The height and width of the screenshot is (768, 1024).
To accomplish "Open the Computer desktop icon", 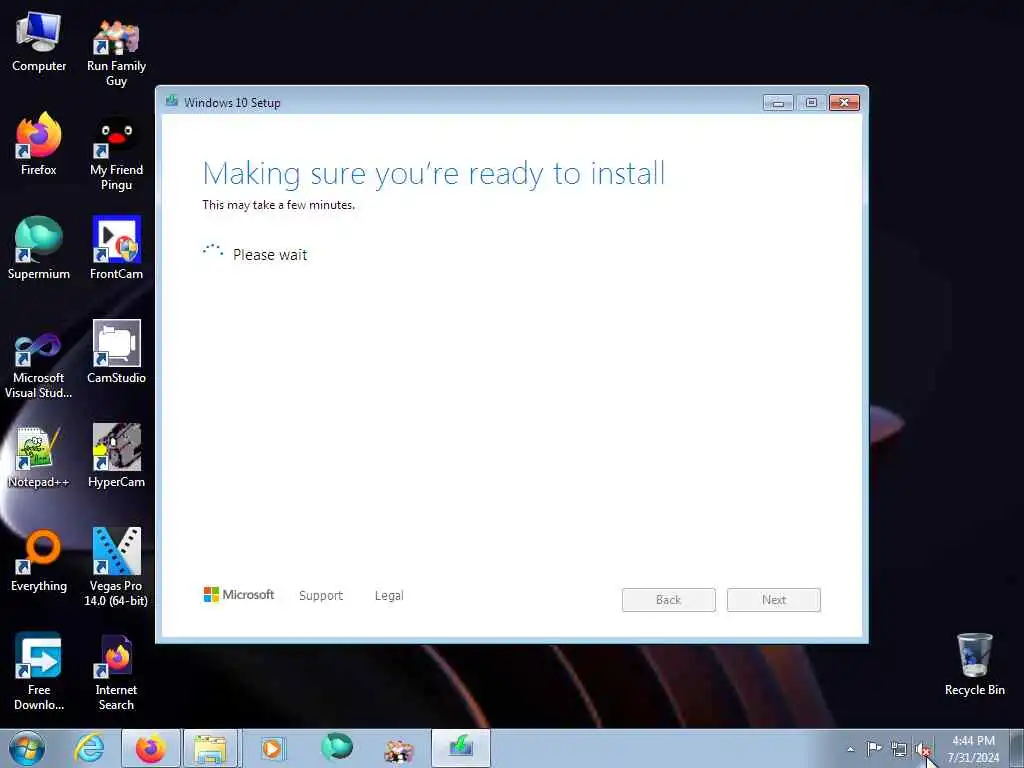I will [x=39, y=43].
